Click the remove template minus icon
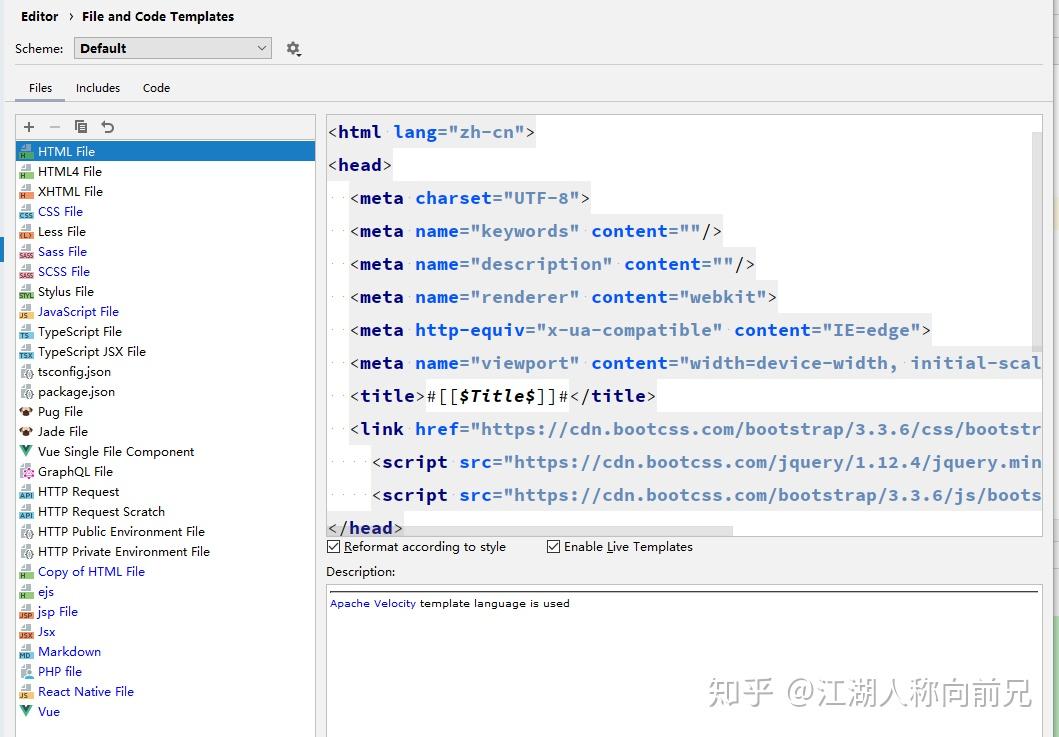Viewport: 1059px width, 737px height. coord(55,127)
